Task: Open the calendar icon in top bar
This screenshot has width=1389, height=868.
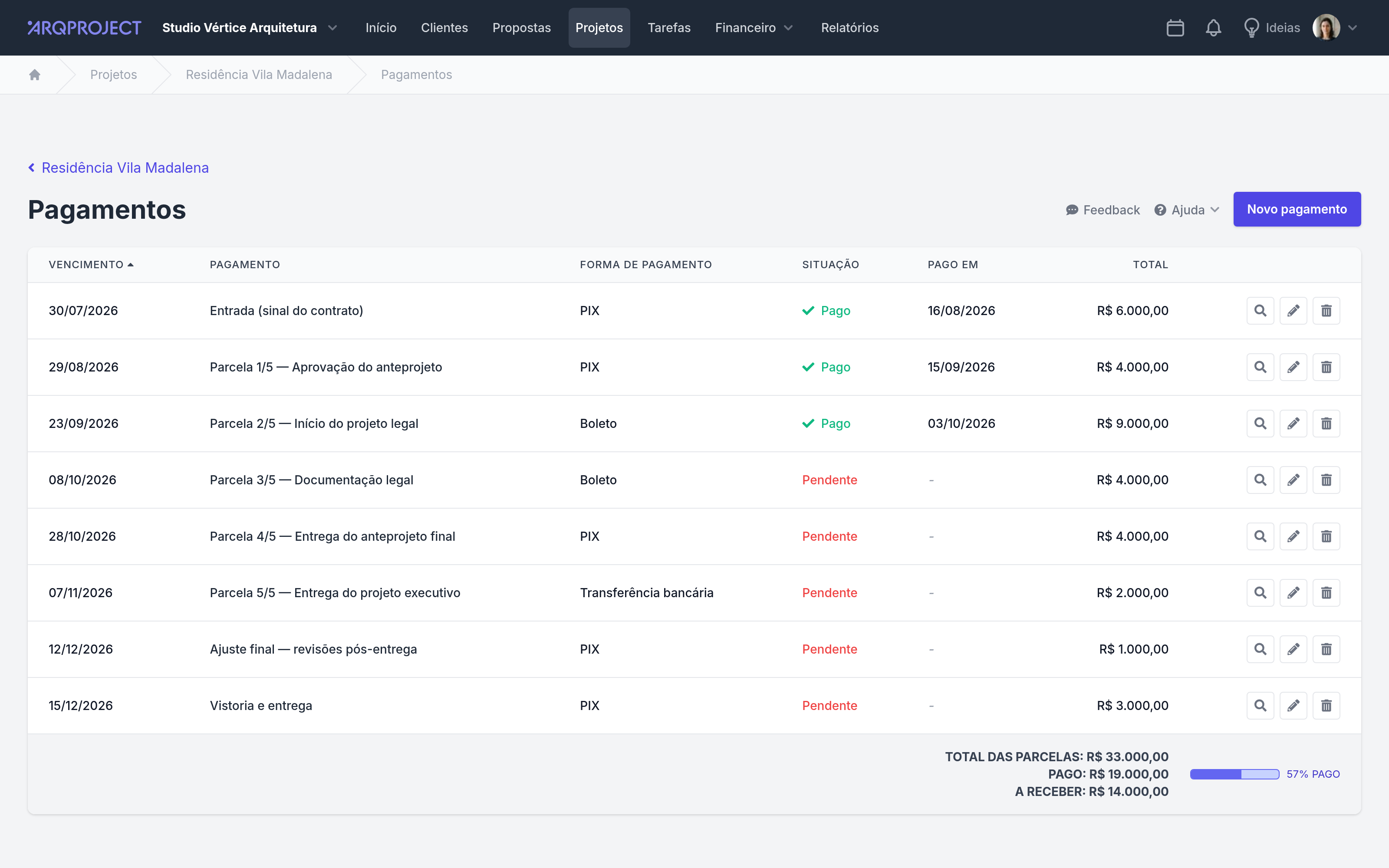Action: [1175, 27]
